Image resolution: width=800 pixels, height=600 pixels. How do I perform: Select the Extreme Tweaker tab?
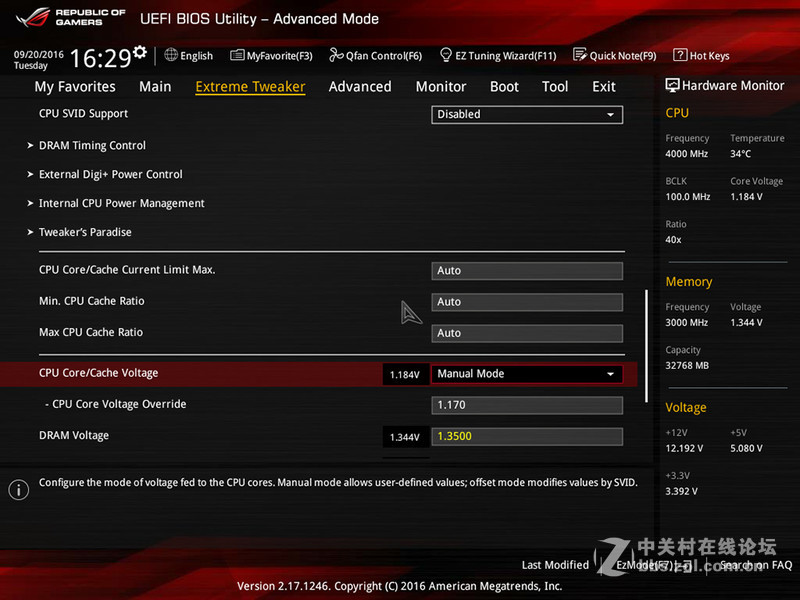[250, 87]
